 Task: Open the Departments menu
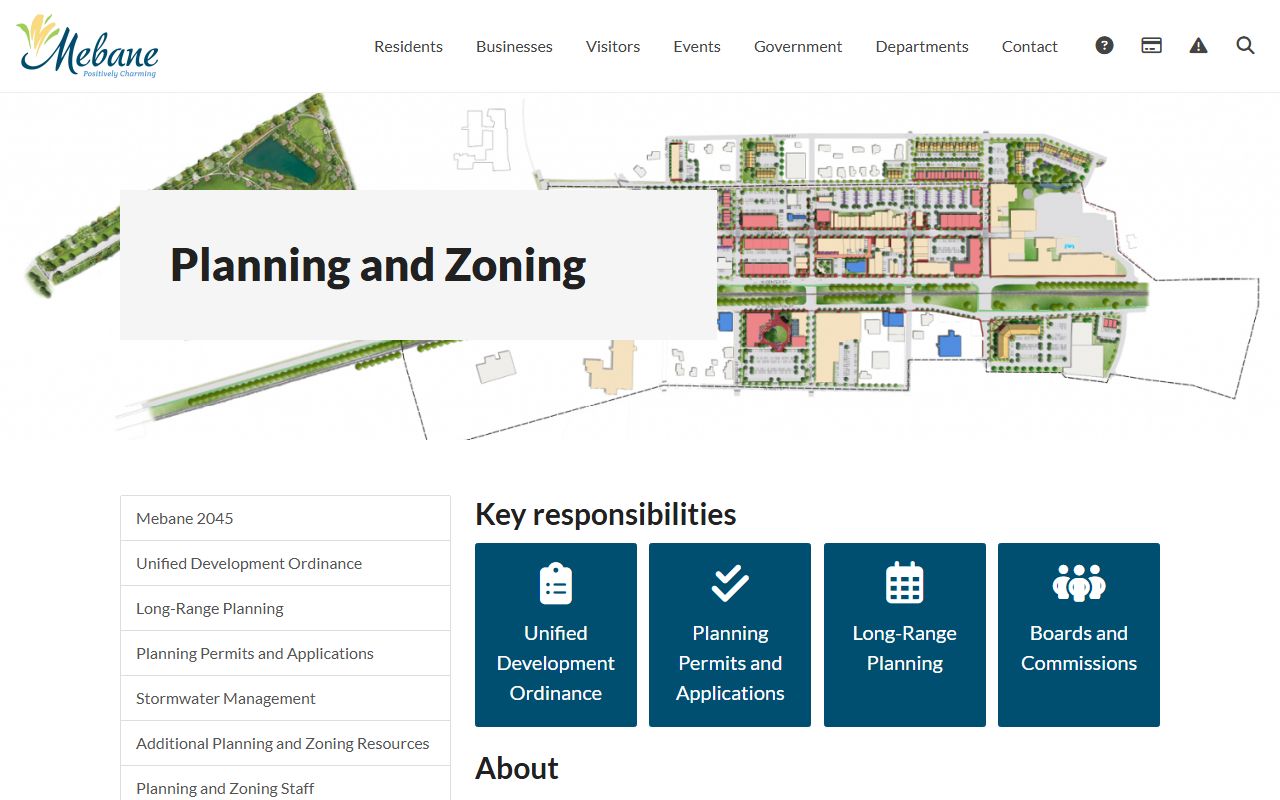[x=922, y=46]
